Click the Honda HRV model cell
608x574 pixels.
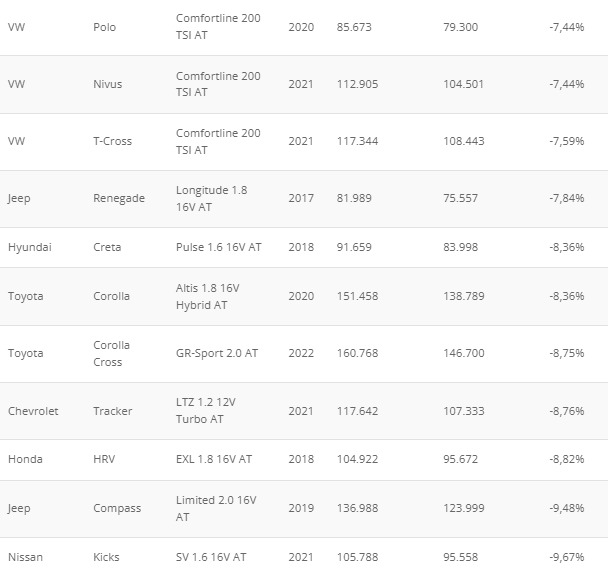coord(104,459)
